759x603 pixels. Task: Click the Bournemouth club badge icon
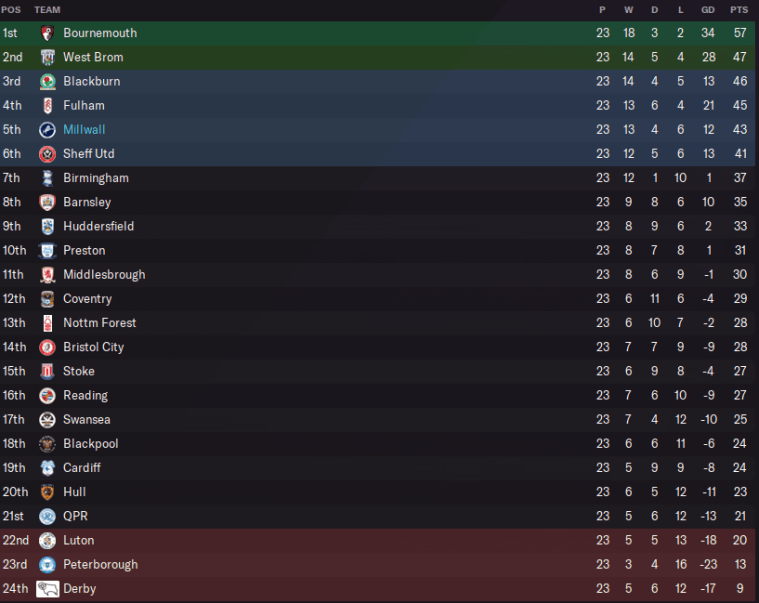[47, 33]
